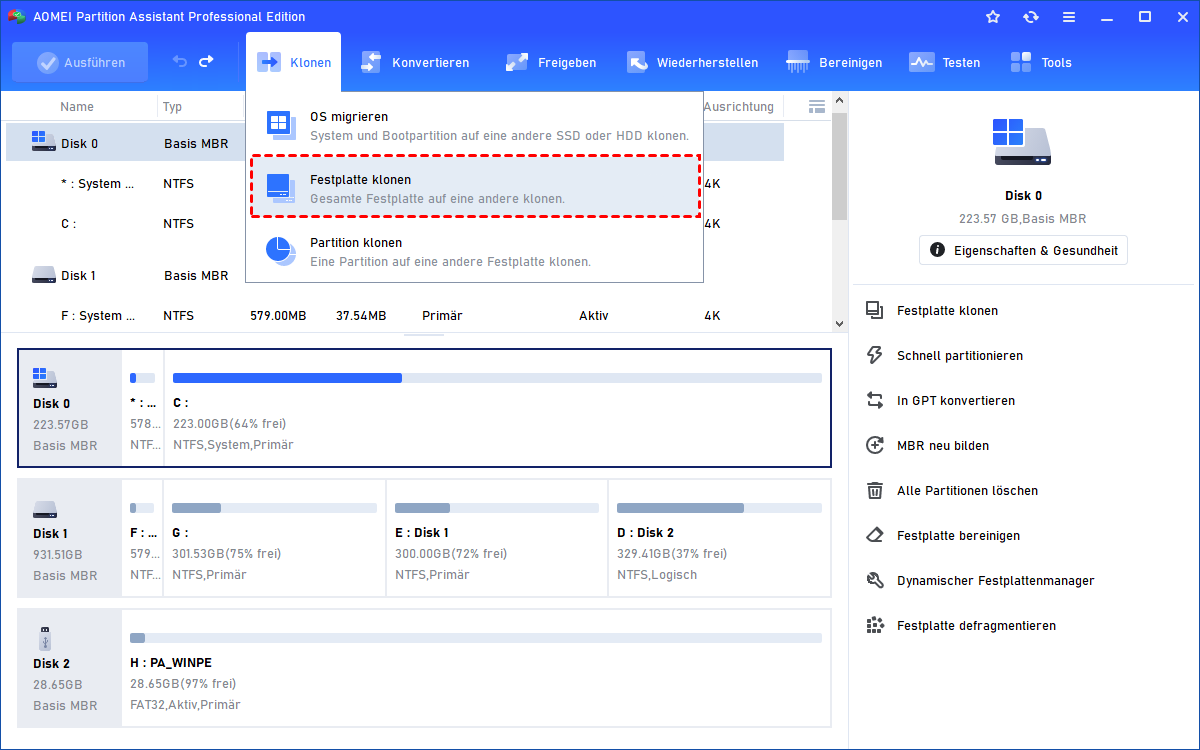Select the C : partition block in the disk map
The height and width of the screenshot is (750, 1200).
tap(497, 408)
